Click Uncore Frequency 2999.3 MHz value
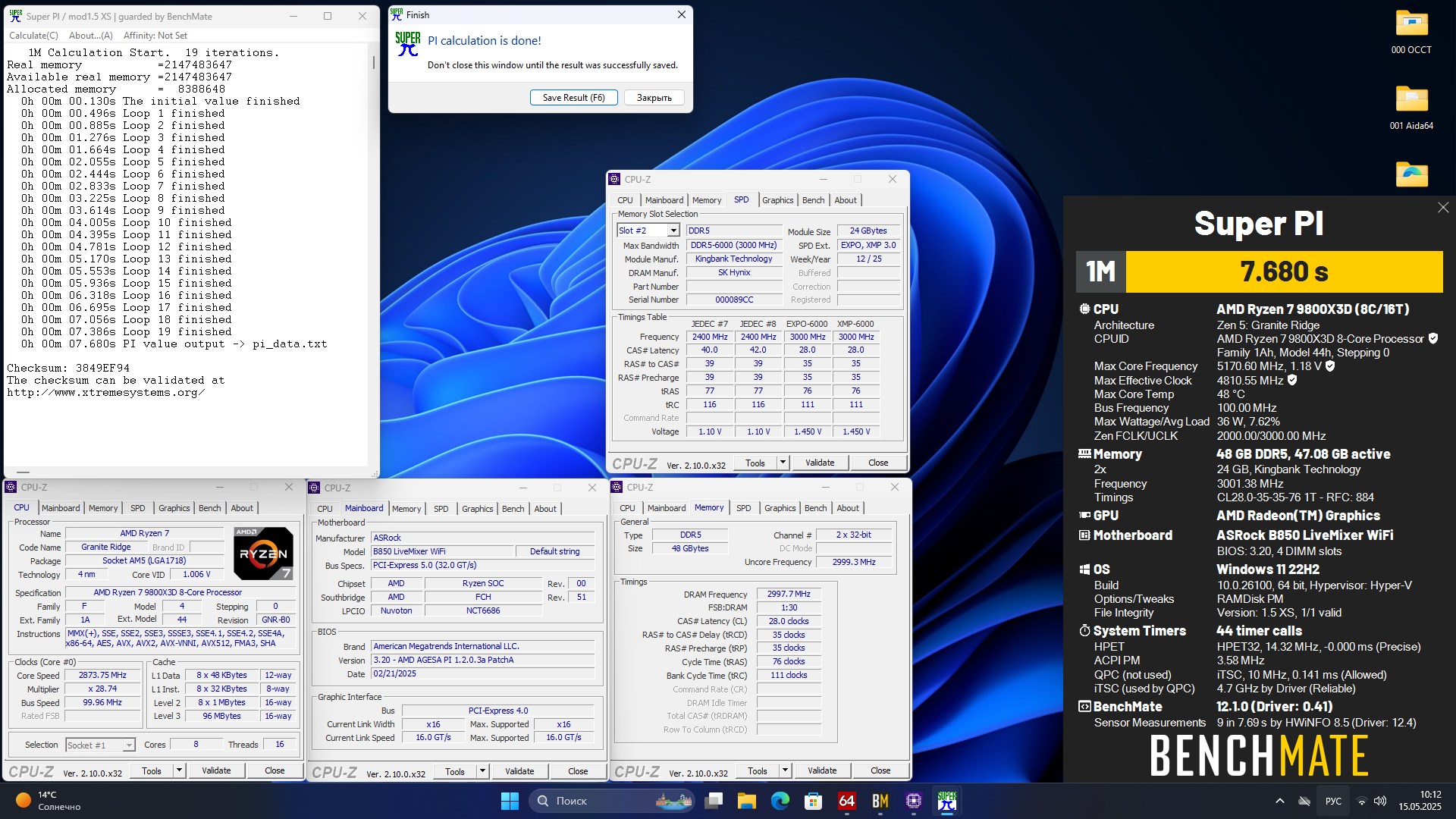 [853, 562]
